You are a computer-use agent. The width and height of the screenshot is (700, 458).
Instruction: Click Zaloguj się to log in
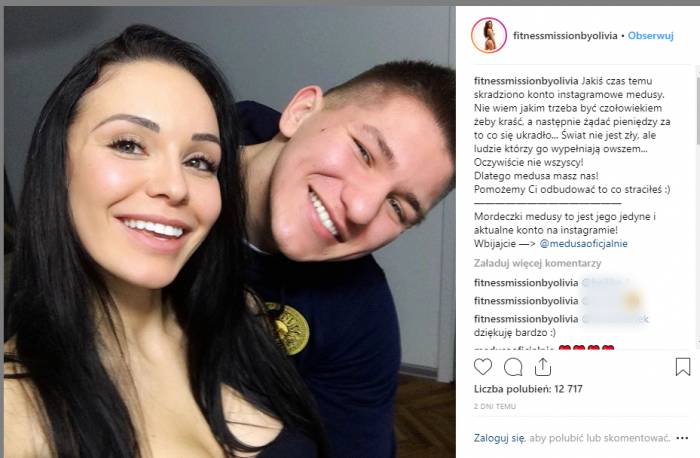pos(500,438)
